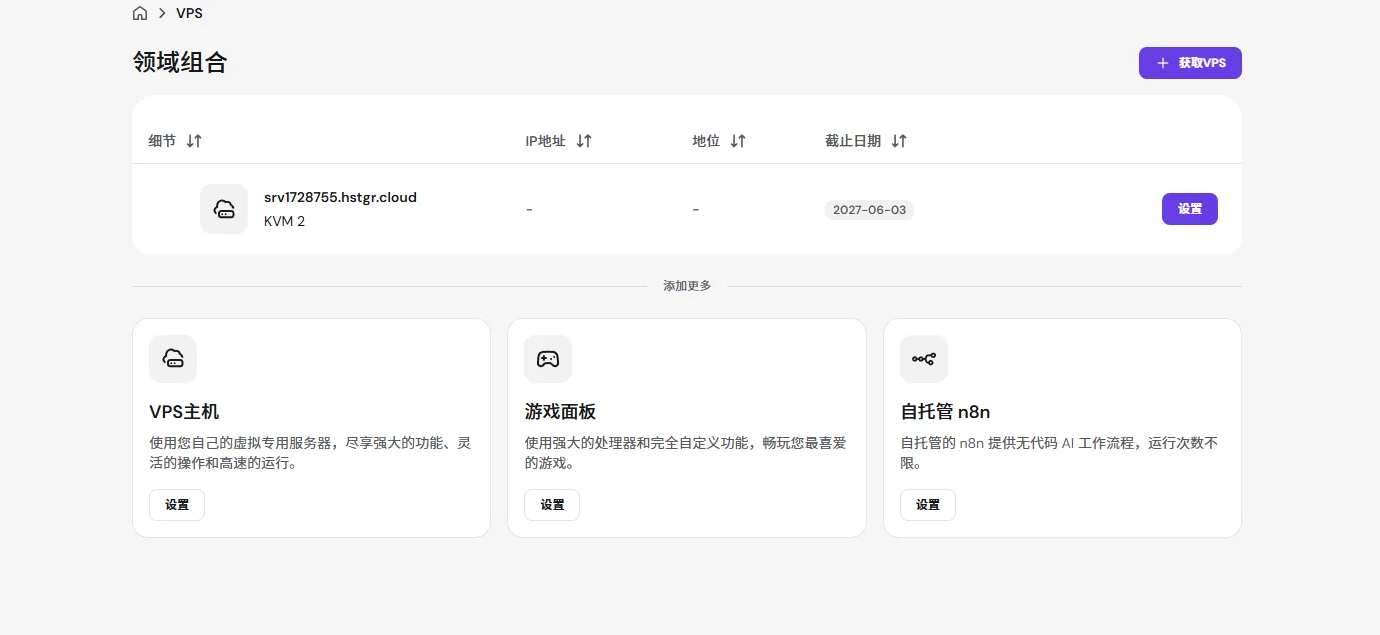The image size is (1380, 635).
Task: Click the KVM 2 plan label
Action: (284, 221)
